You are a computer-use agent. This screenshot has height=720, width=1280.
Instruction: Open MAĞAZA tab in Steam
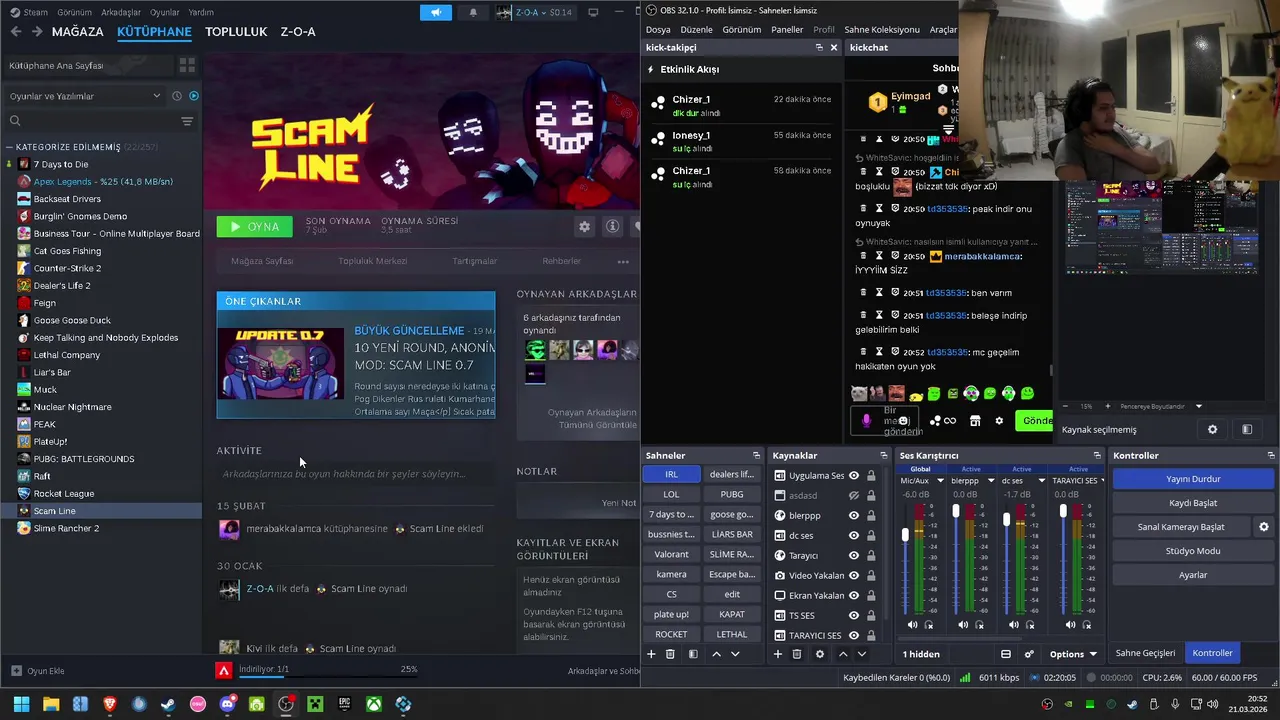(x=77, y=32)
